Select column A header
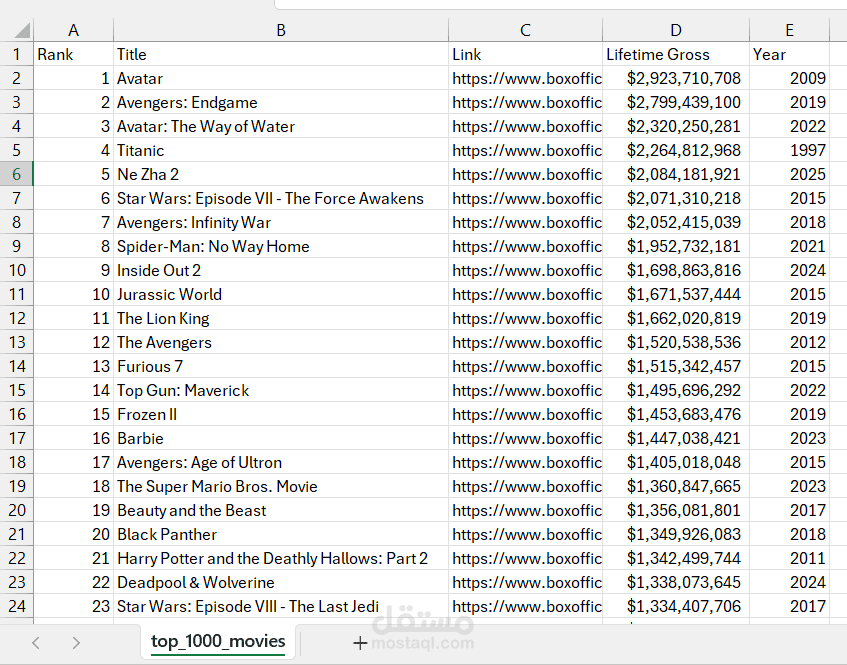Screen dimensions: 847x665 point(73,30)
